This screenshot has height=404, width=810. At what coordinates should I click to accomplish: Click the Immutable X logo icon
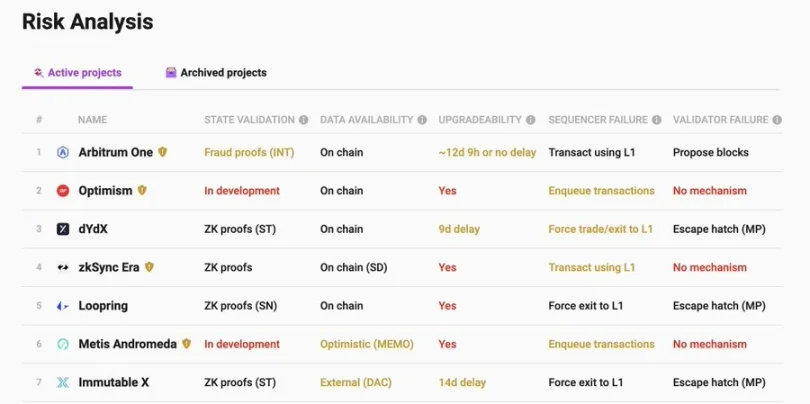click(63, 382)
